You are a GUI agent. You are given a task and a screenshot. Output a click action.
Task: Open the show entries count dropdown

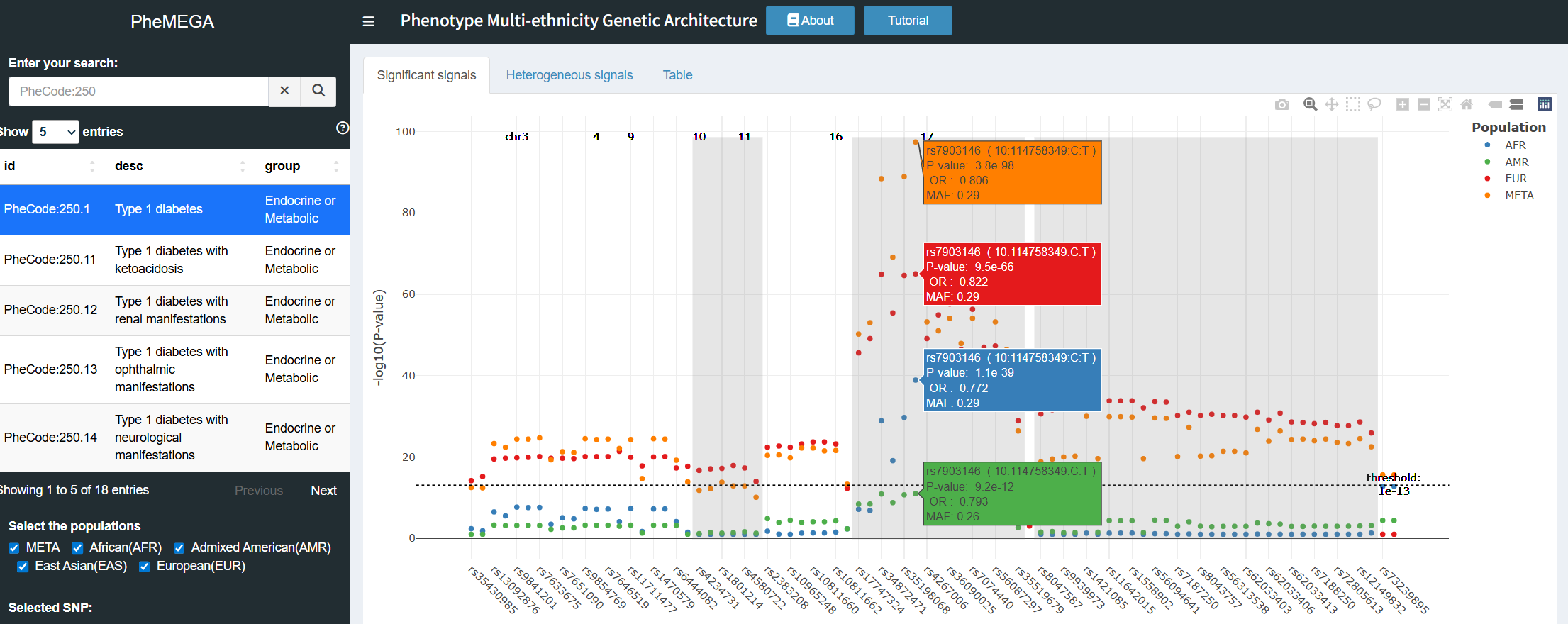(x=55, y=132)
